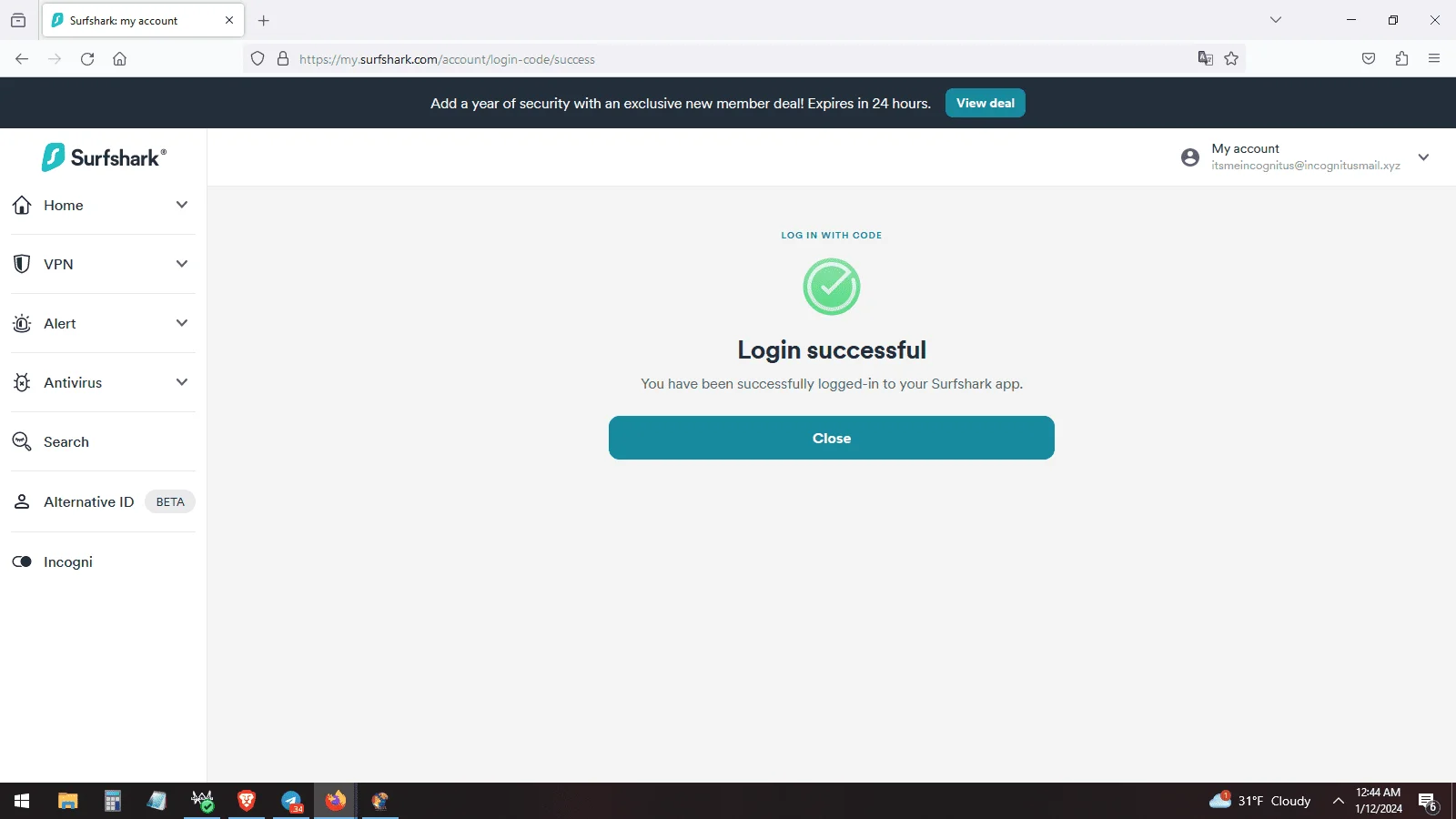Click the Alternative ID person icon
The image size is (1456, 819).
pyautogui.click(x=22, y=501)
